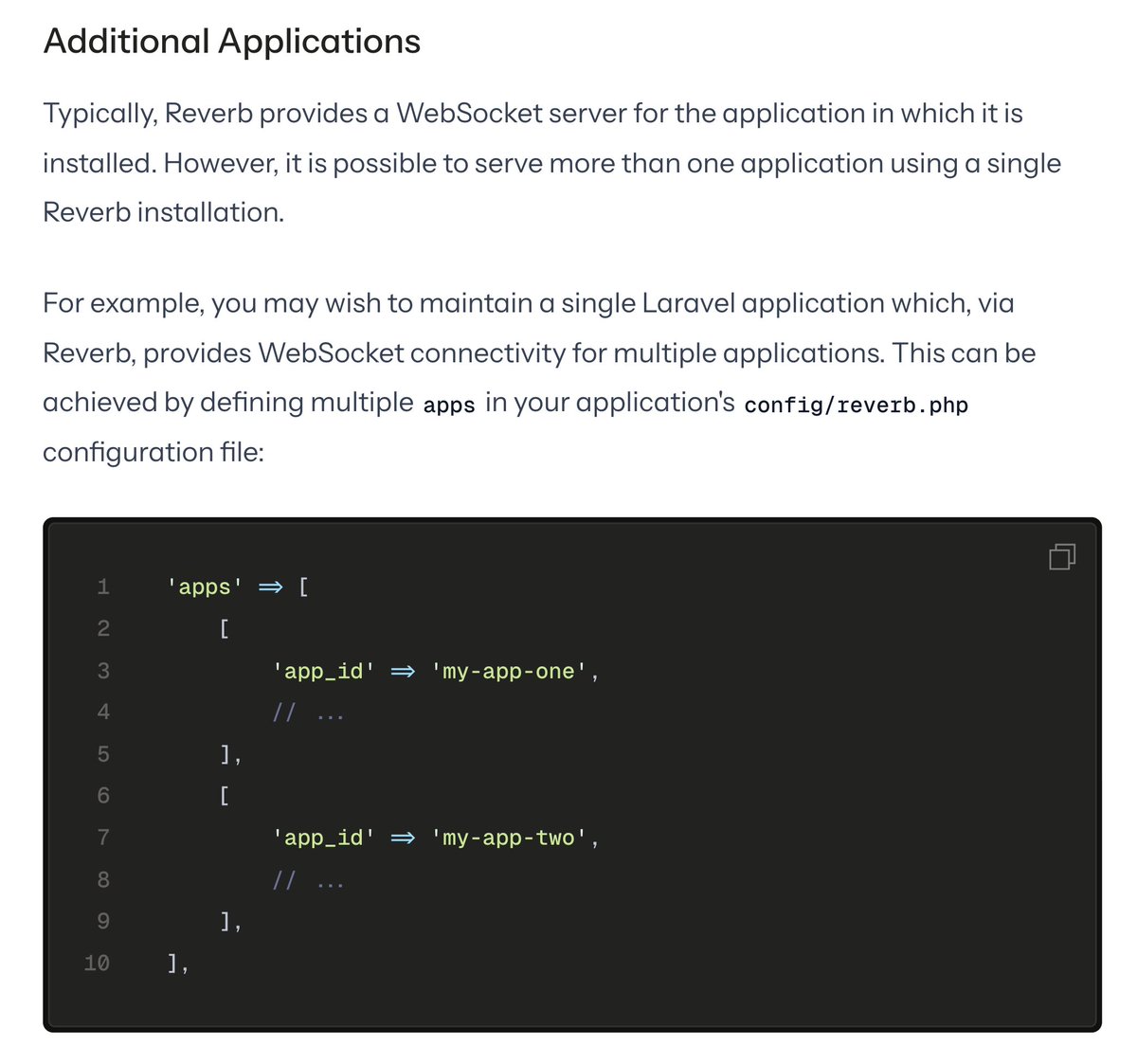Click the code line 'apps' => [
Viewport: 1137px width, 1064px height.
pos(238,587)
